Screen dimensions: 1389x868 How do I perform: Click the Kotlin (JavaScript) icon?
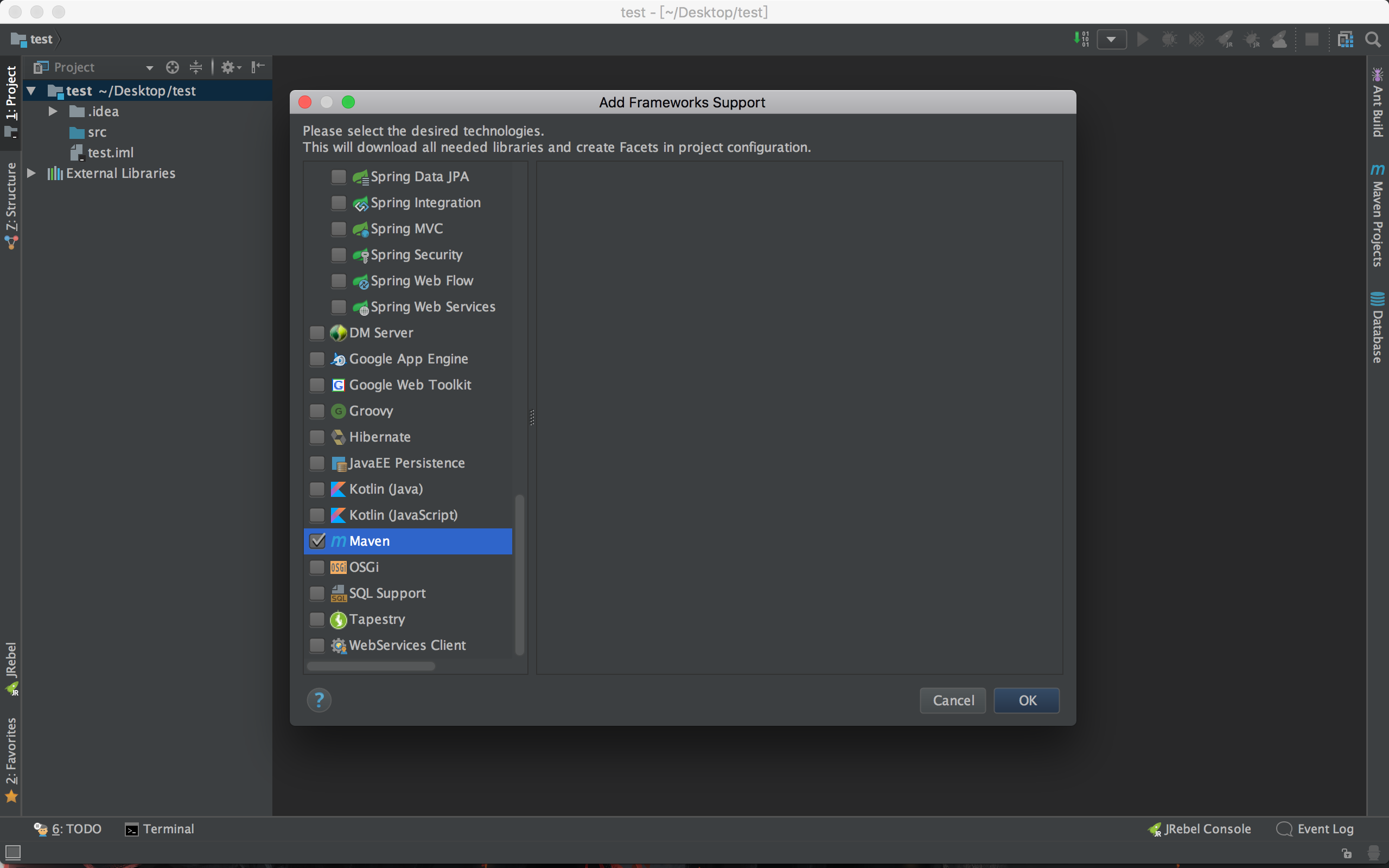click(339, 515)
